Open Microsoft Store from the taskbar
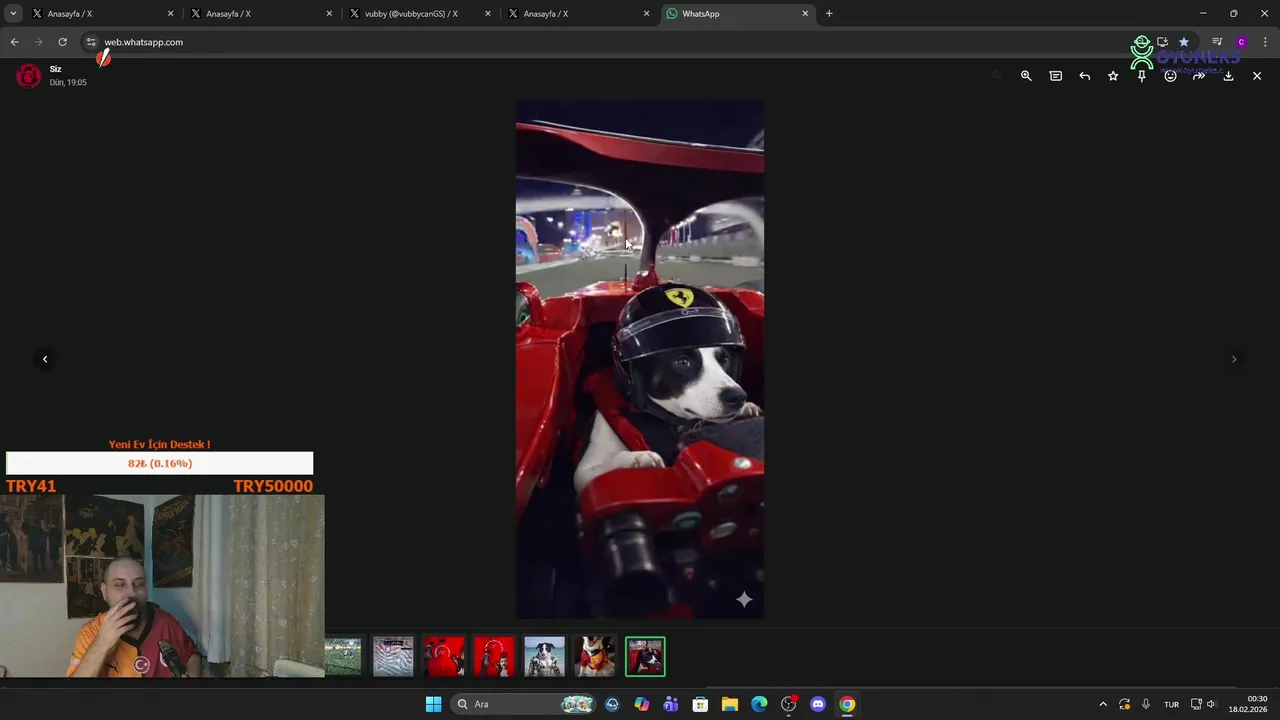 (700, 704)
